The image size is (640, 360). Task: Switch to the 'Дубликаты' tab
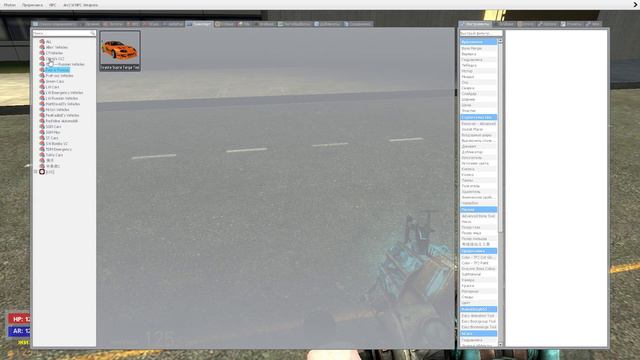(x=327, y=24)
